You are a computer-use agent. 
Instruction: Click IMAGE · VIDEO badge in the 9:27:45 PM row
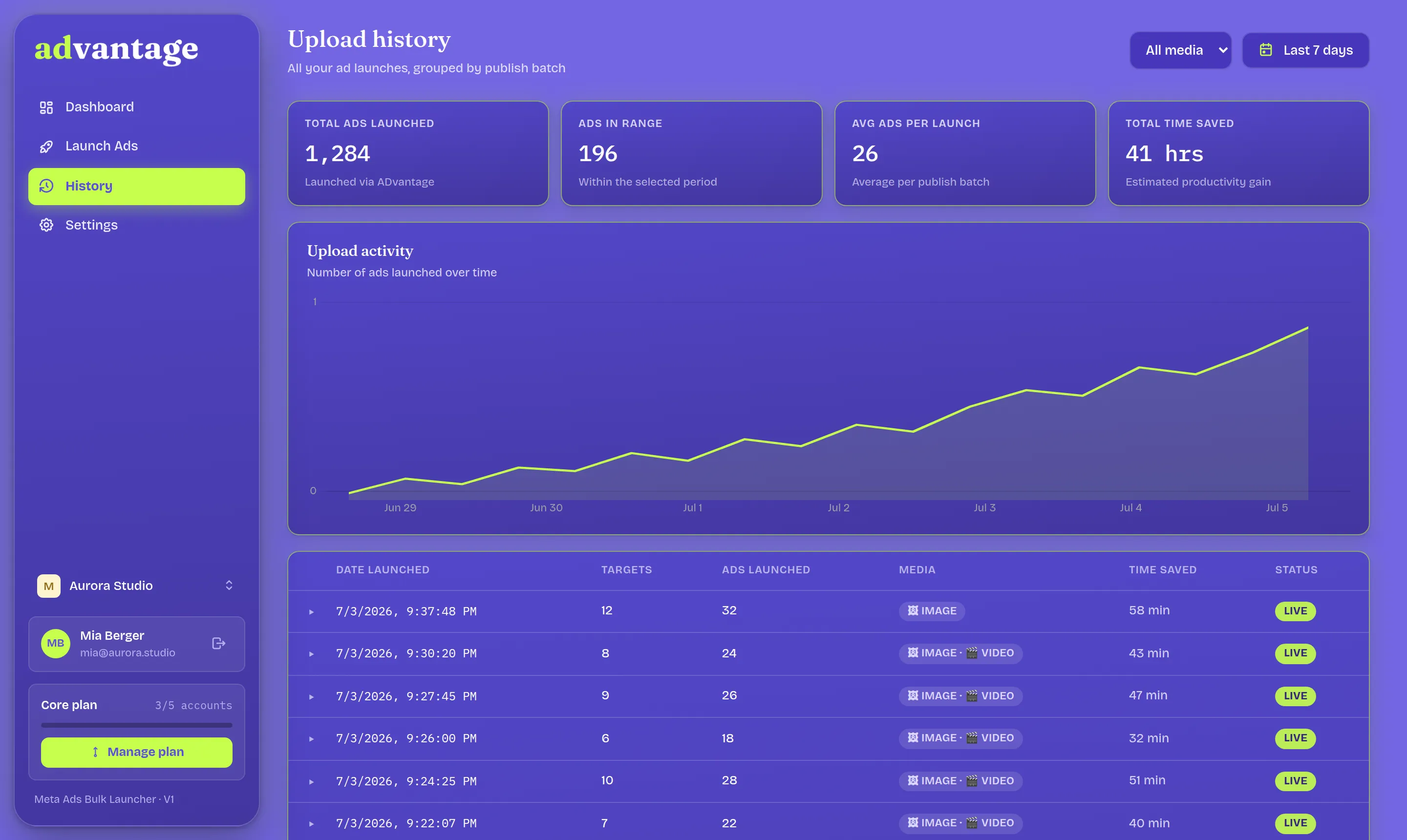[x=960, y=695]
